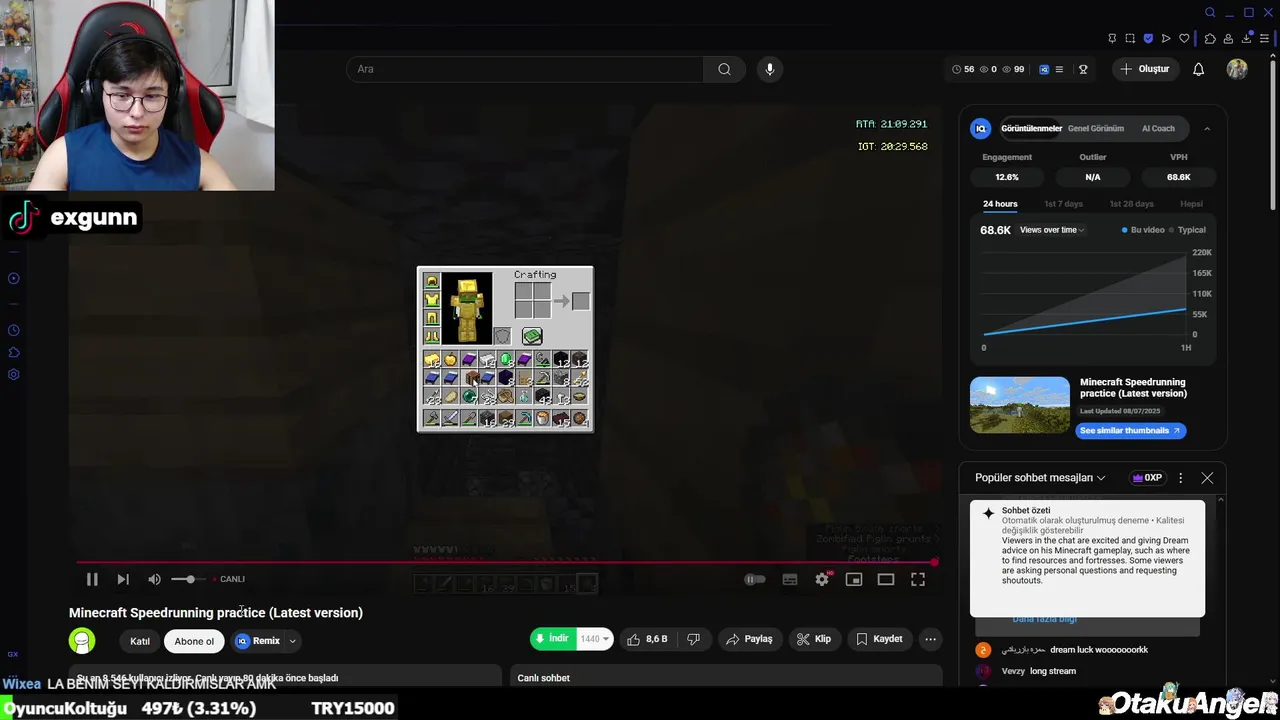Collapse the vidIQ panel chevron
The width and height of the screenshot is (1280, 720).
point(1207,128)
